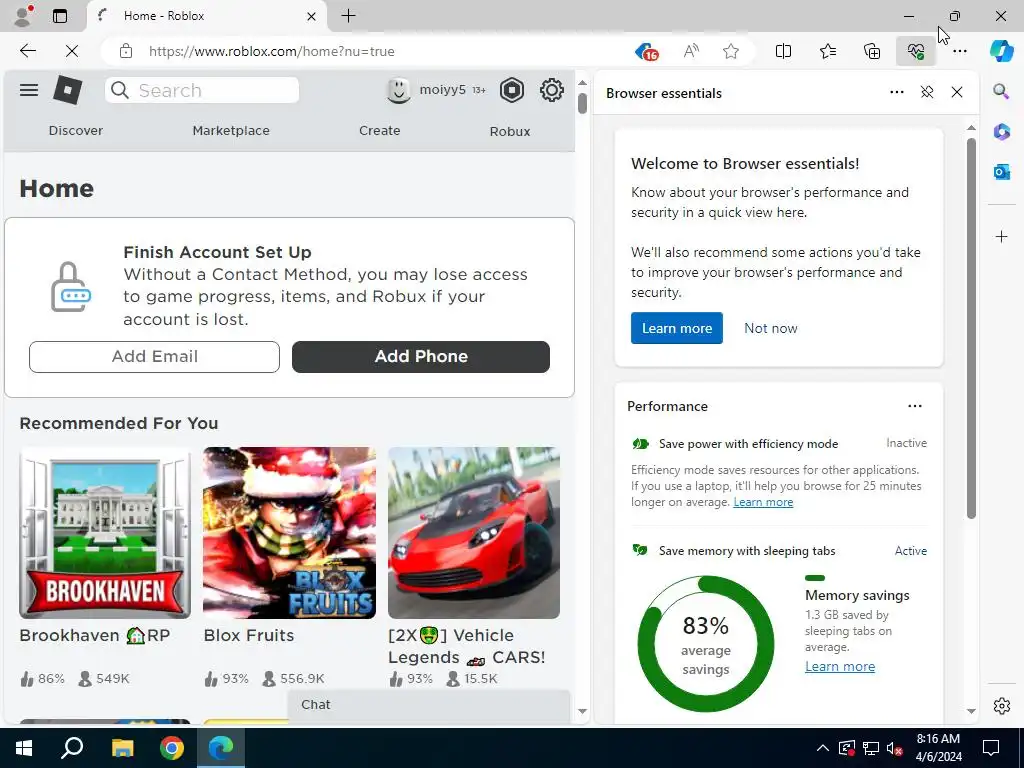Click the browser address bar URL
Screen dimensions: 1024x768
point(271,51)
